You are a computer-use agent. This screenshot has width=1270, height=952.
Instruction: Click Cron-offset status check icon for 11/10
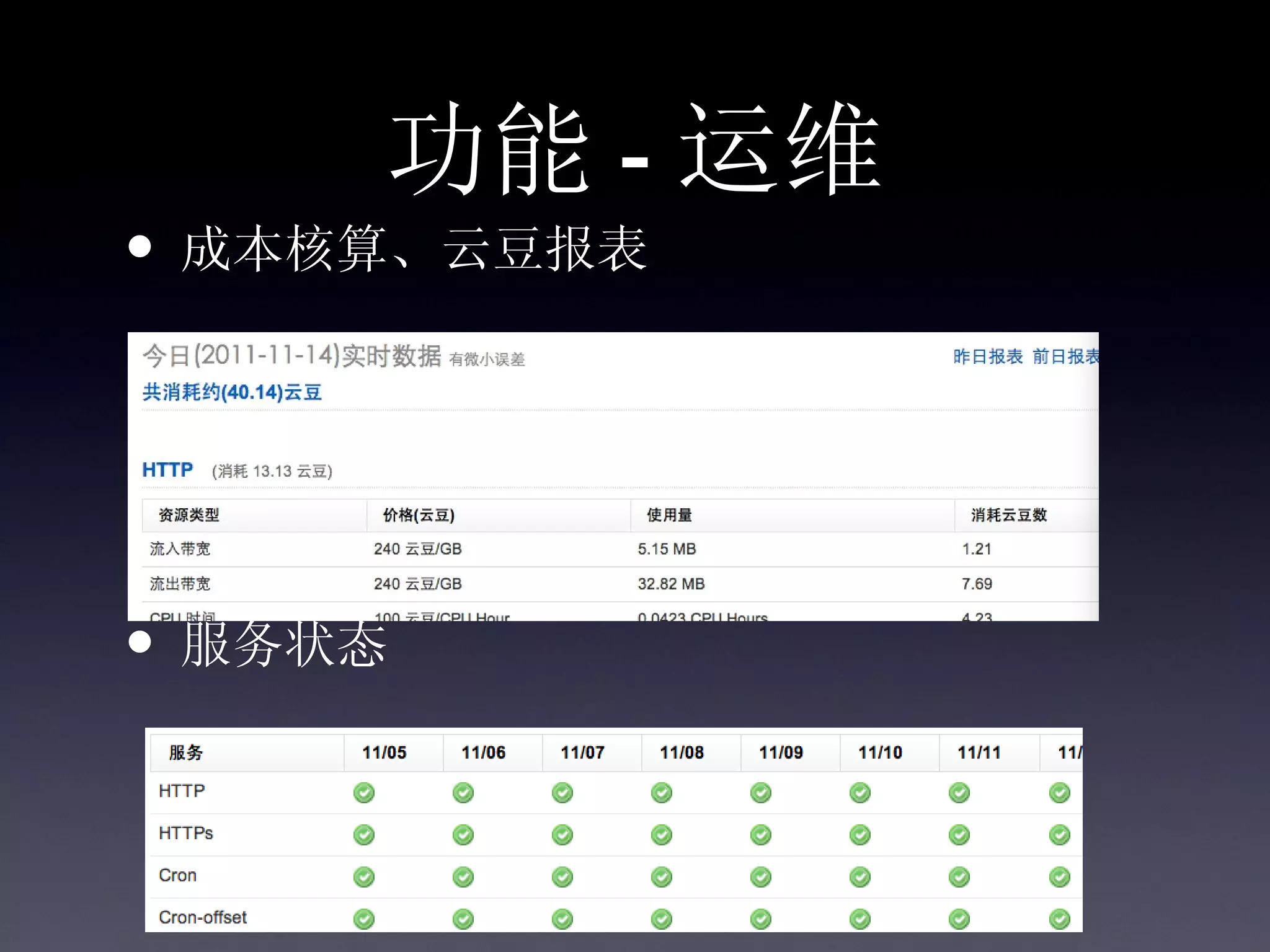pos(860,919)
